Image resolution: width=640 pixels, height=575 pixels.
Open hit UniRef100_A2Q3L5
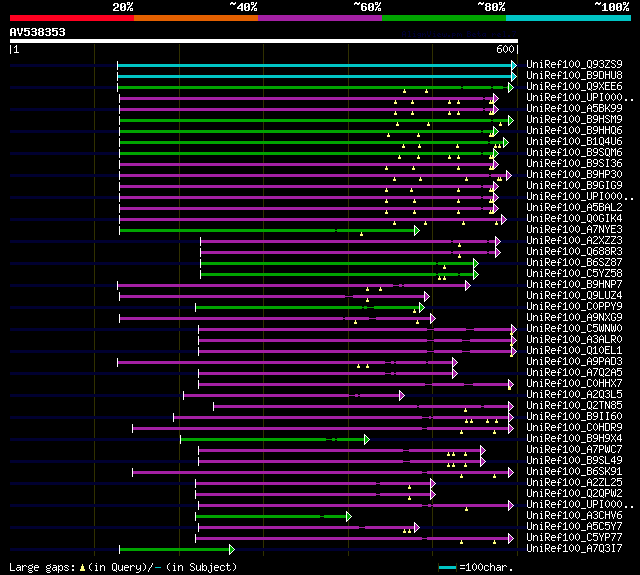[574, 395]
